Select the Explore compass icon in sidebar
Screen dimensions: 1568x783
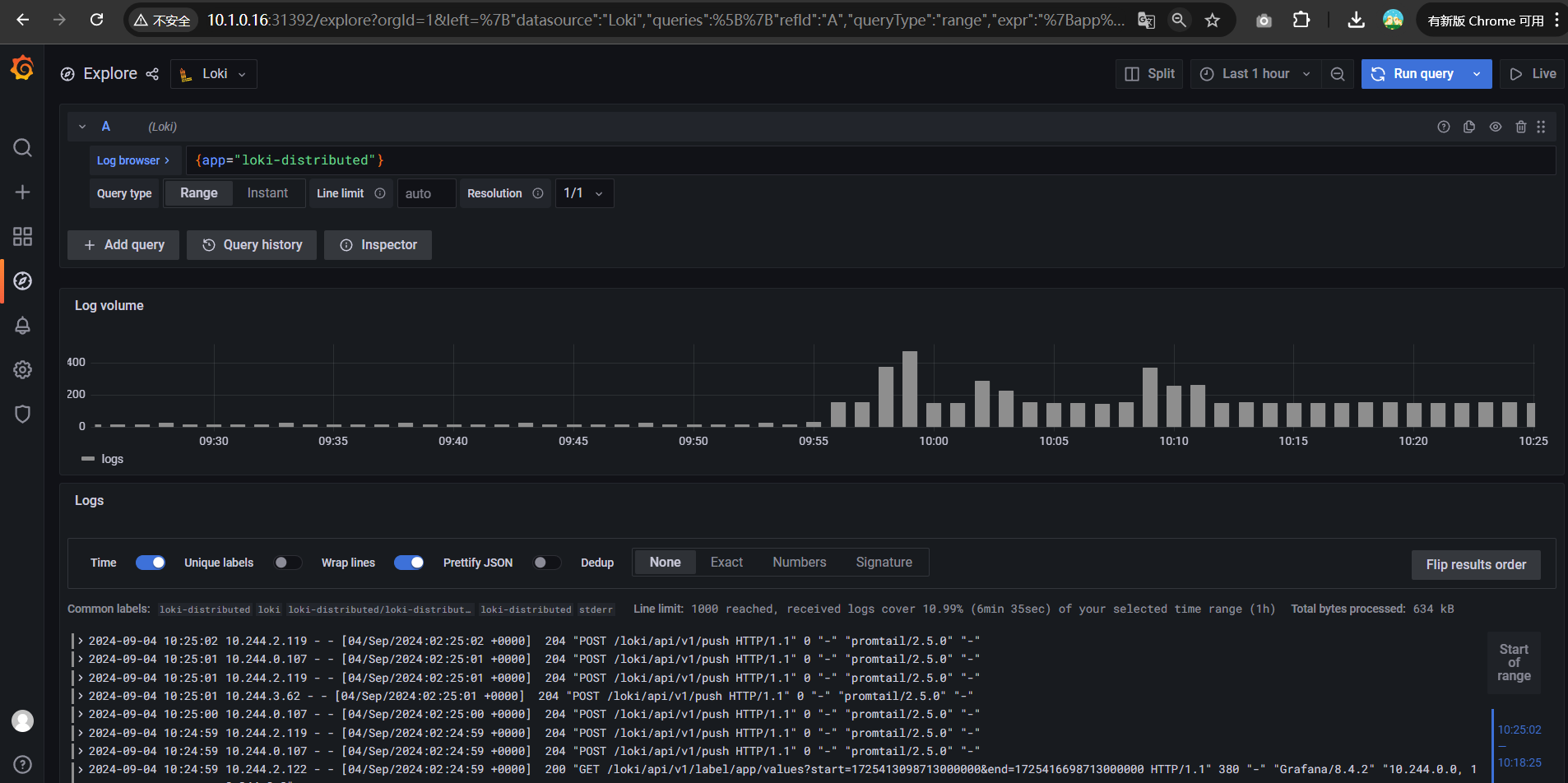tap(22, 281)
